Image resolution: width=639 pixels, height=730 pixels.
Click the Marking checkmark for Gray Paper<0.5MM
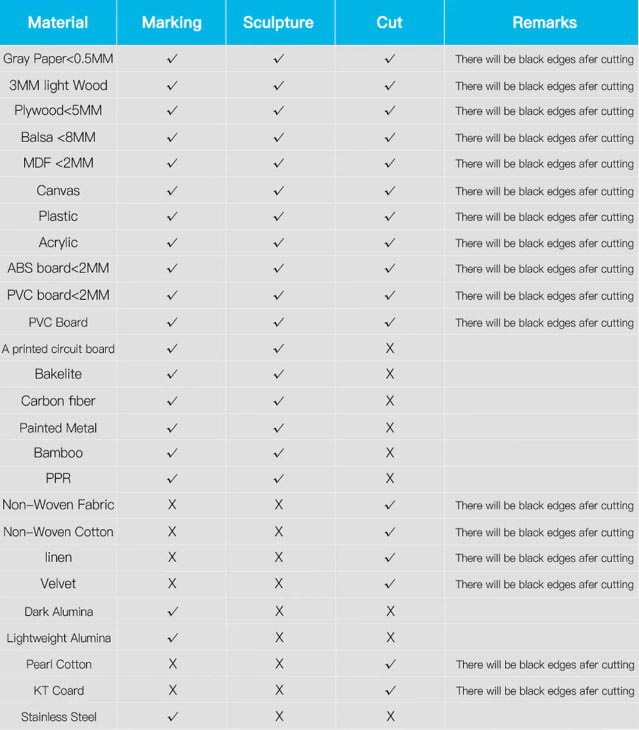click(172, 59)
